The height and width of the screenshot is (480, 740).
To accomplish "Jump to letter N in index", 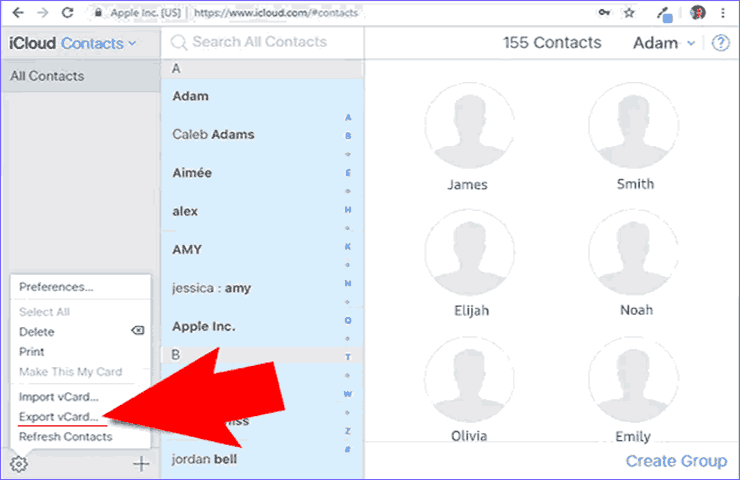I will pyautogui.click(x=348, y=283).
